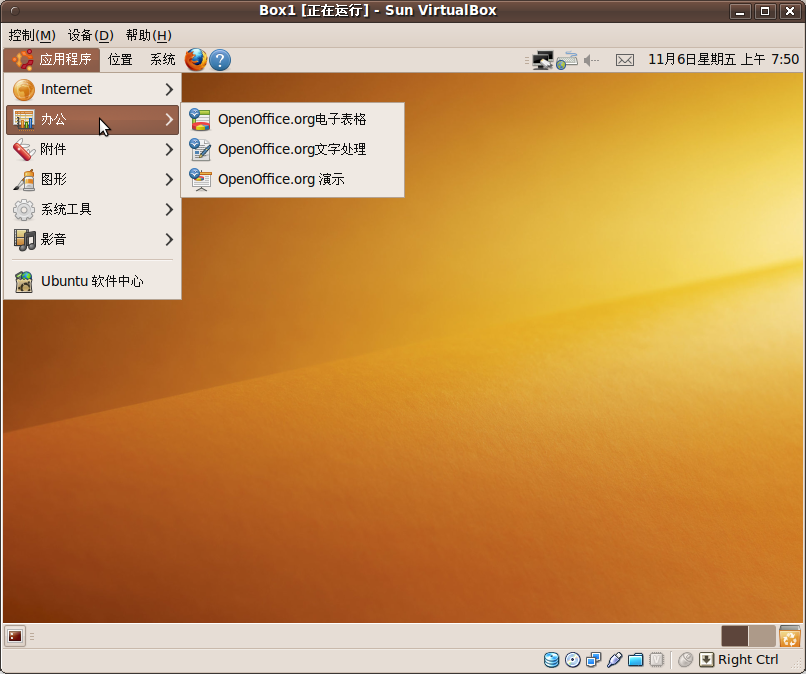Launch Ubuntu 软件中心
The width and height of the screenshot is (806, 674).
(x=93, y=281)
